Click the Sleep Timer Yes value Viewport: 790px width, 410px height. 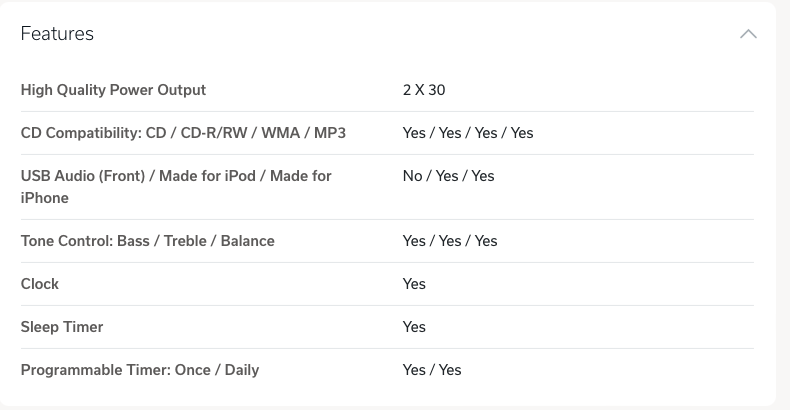click(414, 327)
